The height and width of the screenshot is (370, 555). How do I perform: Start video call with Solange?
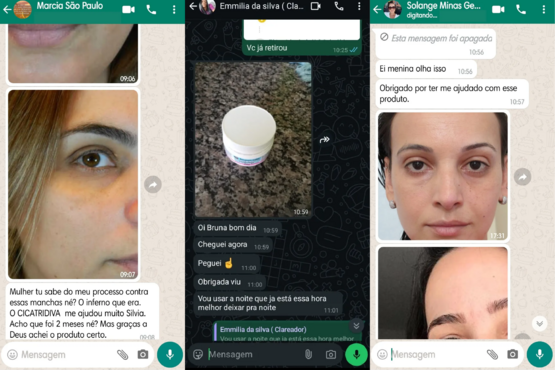[498, 10]
